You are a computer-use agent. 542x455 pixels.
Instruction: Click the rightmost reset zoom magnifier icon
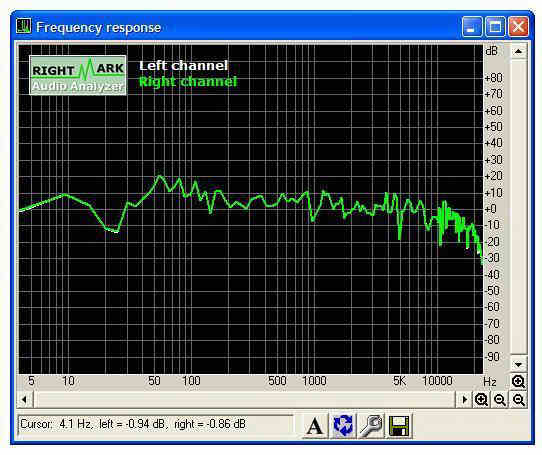tap(518, 400)
